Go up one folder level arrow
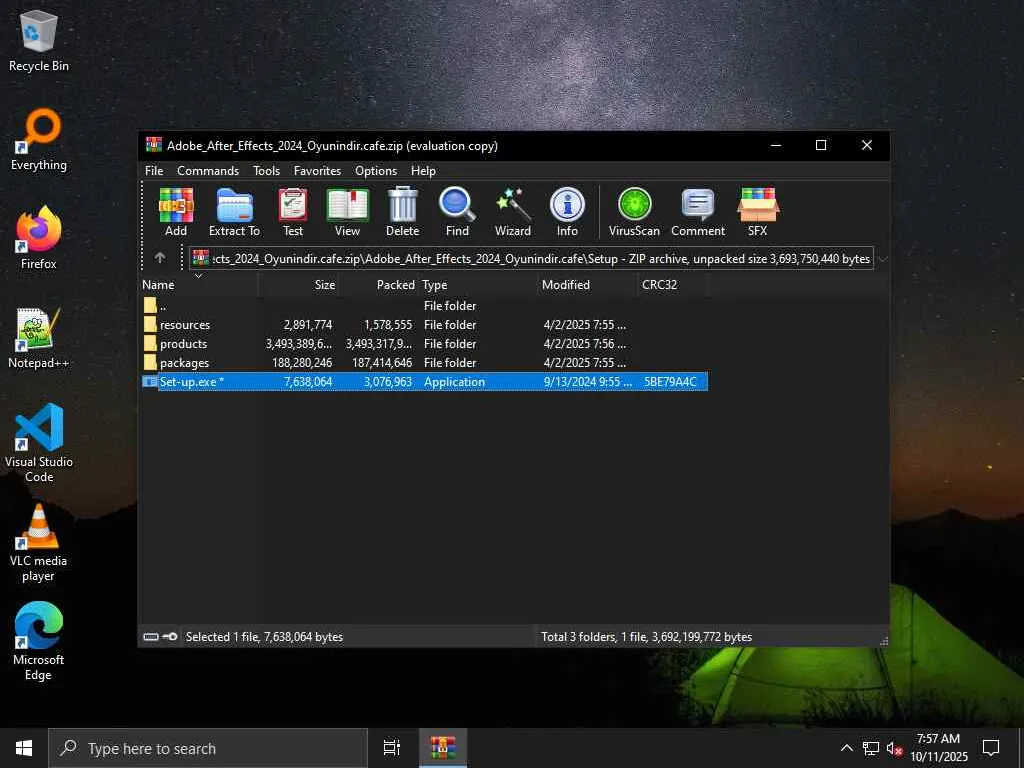Screen dimensions: 1024x768 [160, 258]
